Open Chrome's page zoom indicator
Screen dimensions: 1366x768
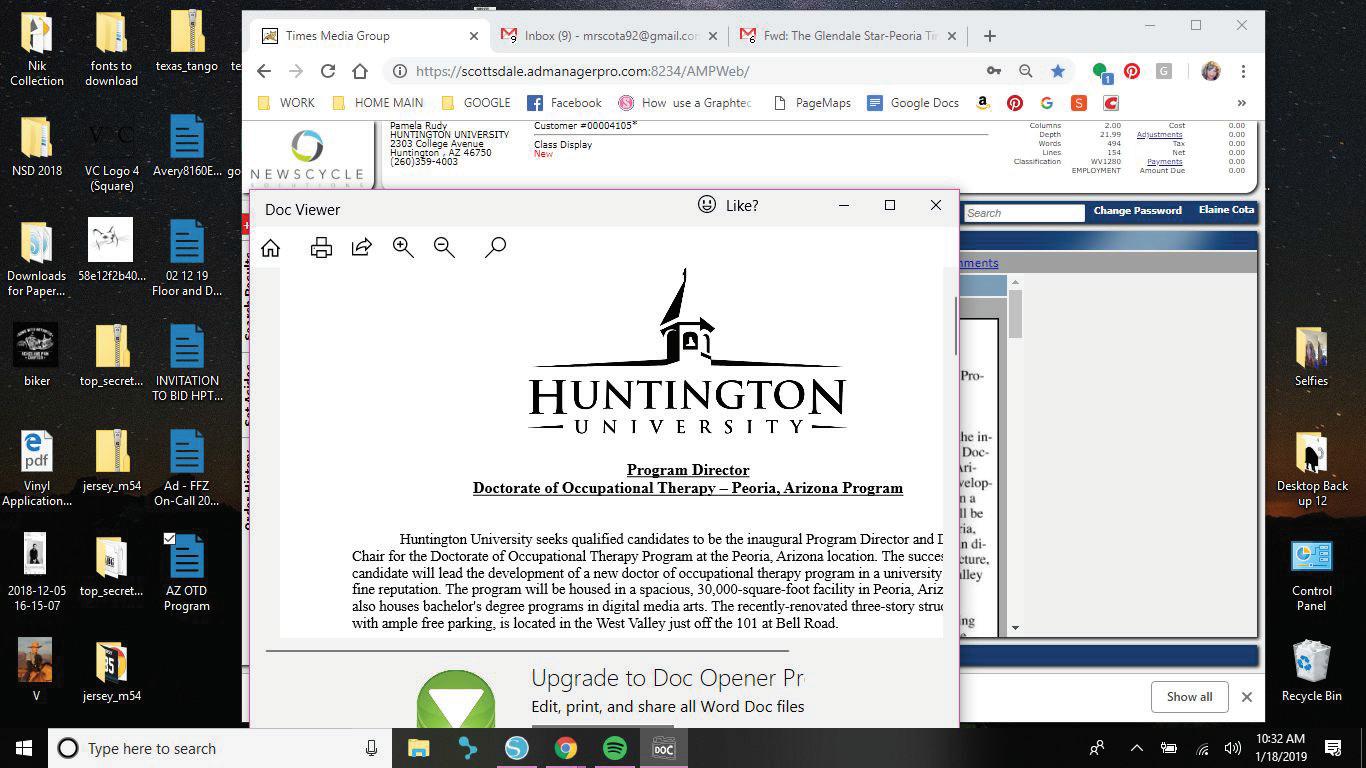1025,71
